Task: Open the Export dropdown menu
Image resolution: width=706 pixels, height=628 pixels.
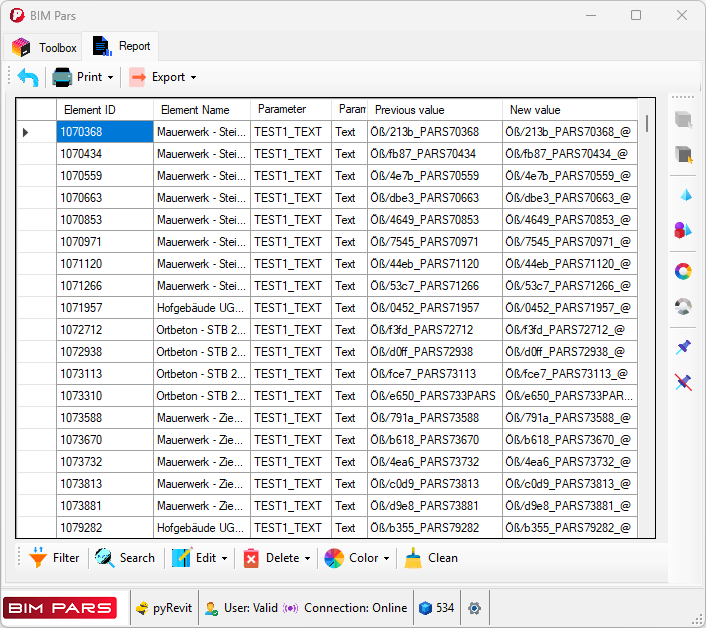Action: (x=193, y=78)
